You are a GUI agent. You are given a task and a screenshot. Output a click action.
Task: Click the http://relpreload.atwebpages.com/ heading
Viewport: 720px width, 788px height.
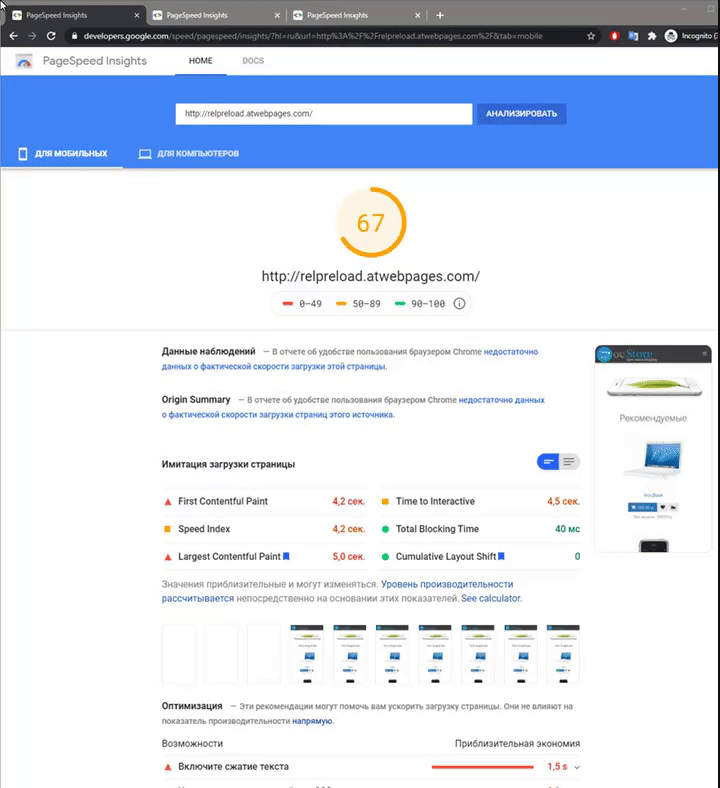[371, 276]
